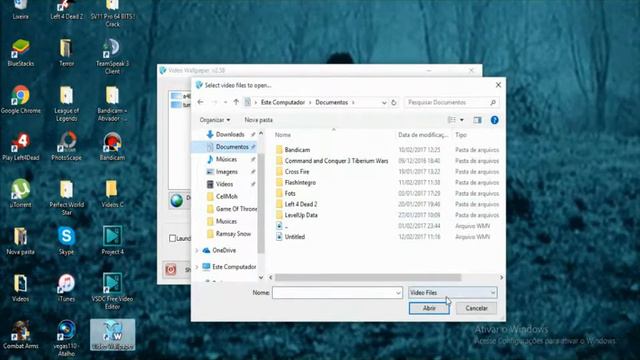The width and height of the screenshot is (640, 360).
Task: Go up one folder level arrow
Action: 236,102
